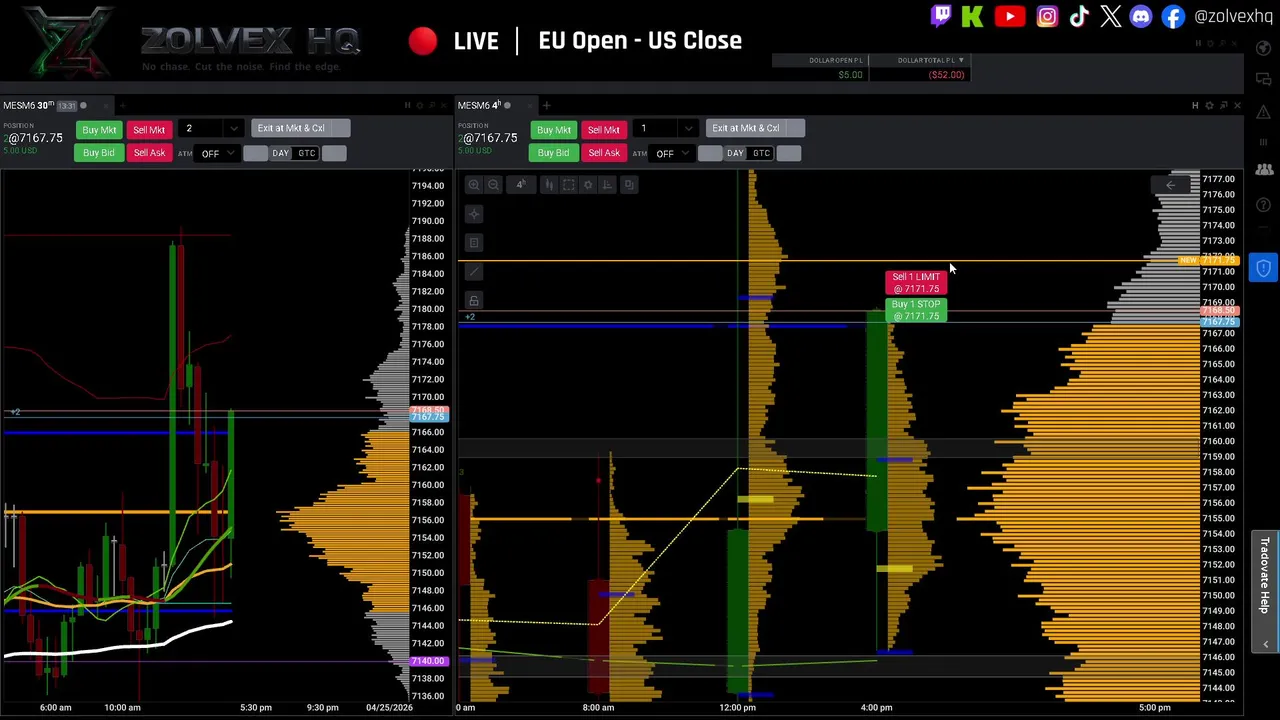The width and height of the screenshot is (1280, 720).
Task: Select GTC order duration on 30m chart
Action: 307,153
